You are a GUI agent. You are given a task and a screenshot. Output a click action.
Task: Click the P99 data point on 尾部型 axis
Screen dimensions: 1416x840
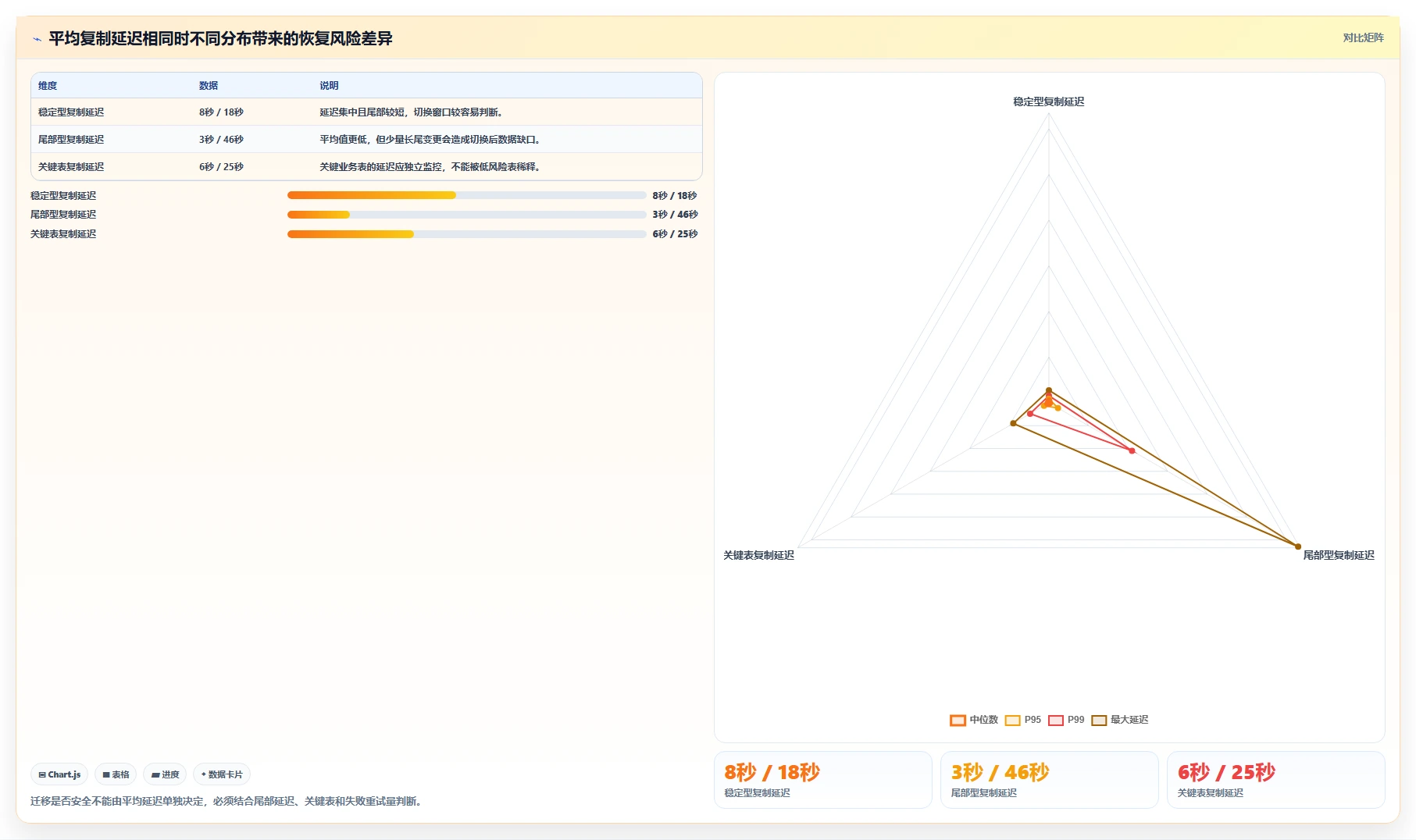pyautogui.click(x=1132, y=450)
